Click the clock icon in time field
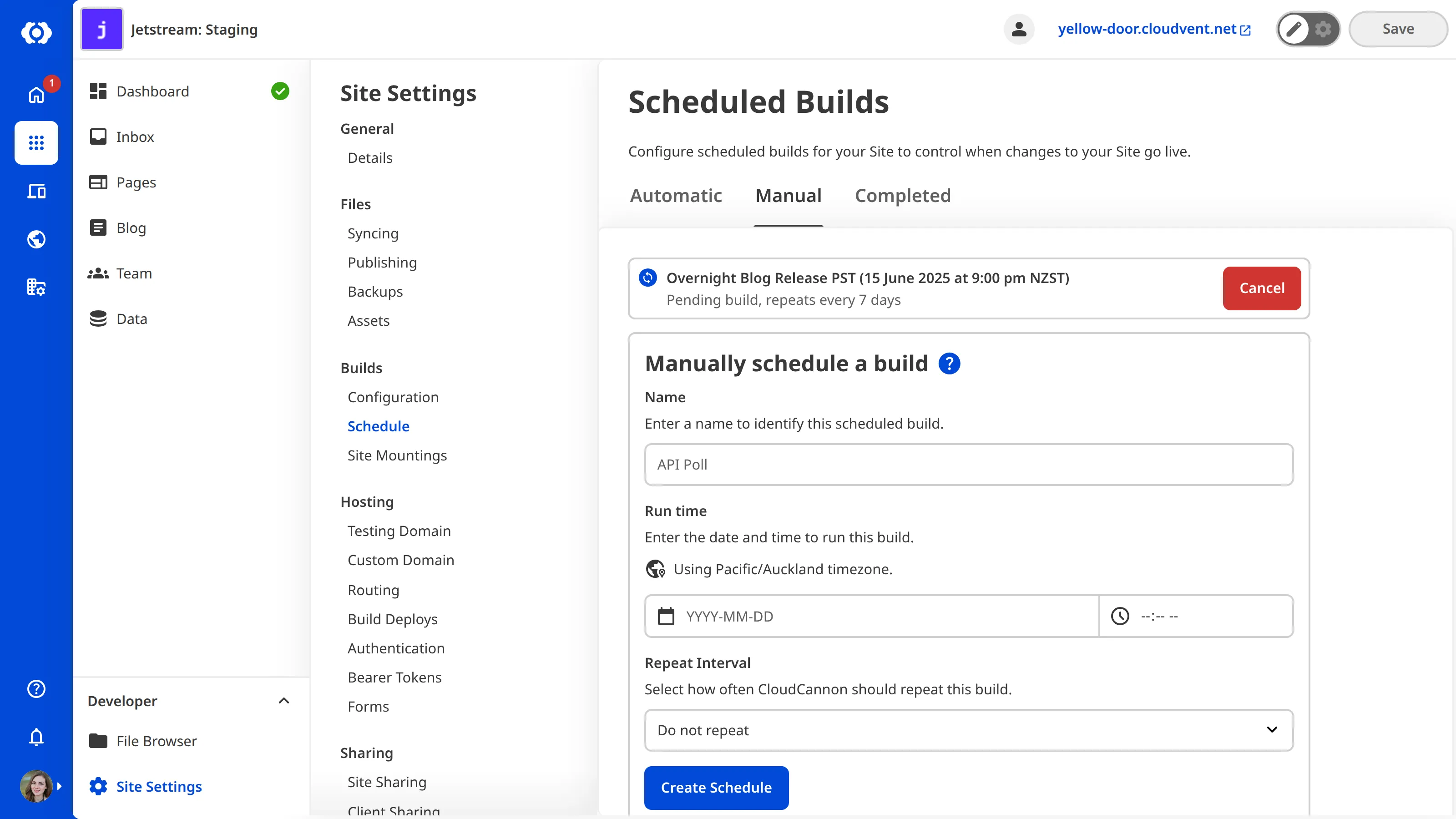Image resolution: width=1456 pixels, height=819 pixels. click(x=1120, y=616)
